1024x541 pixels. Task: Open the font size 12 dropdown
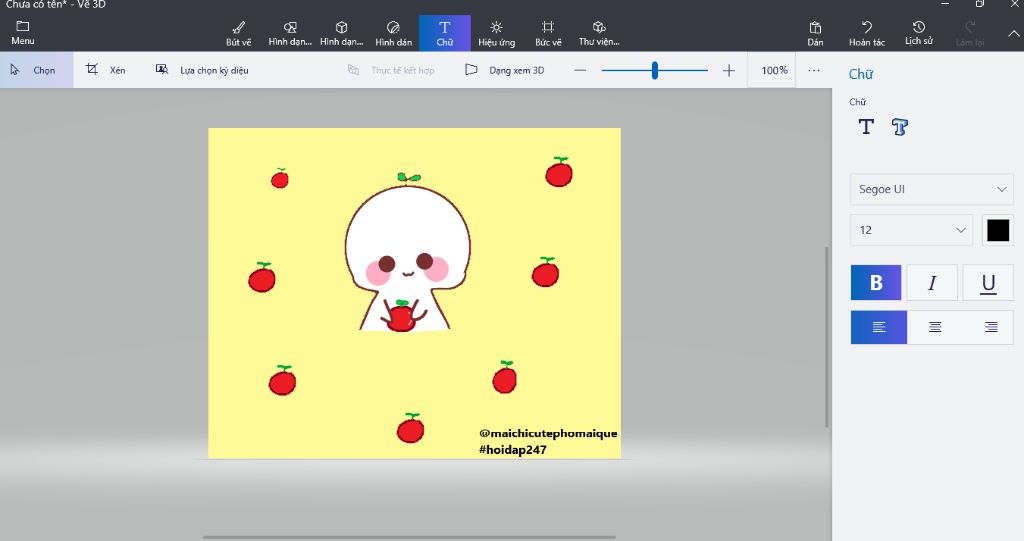point(911,230)
